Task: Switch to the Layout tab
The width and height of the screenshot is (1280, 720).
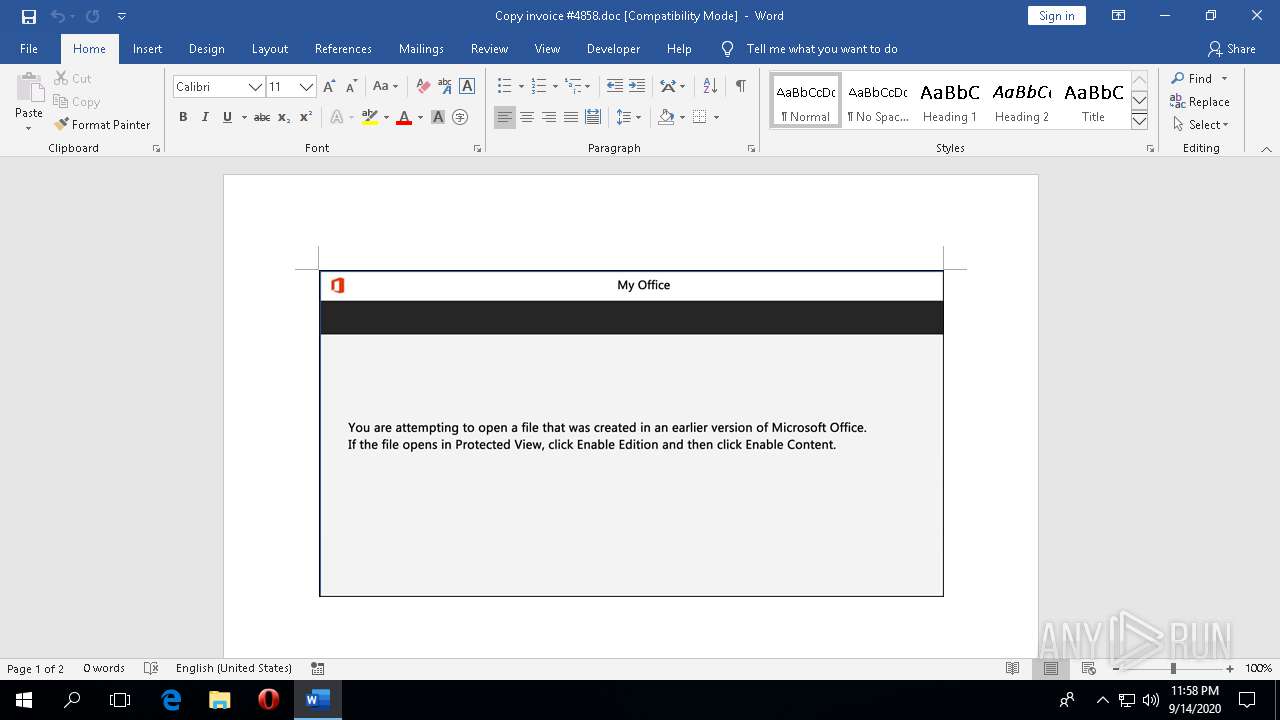Action: 270,49
